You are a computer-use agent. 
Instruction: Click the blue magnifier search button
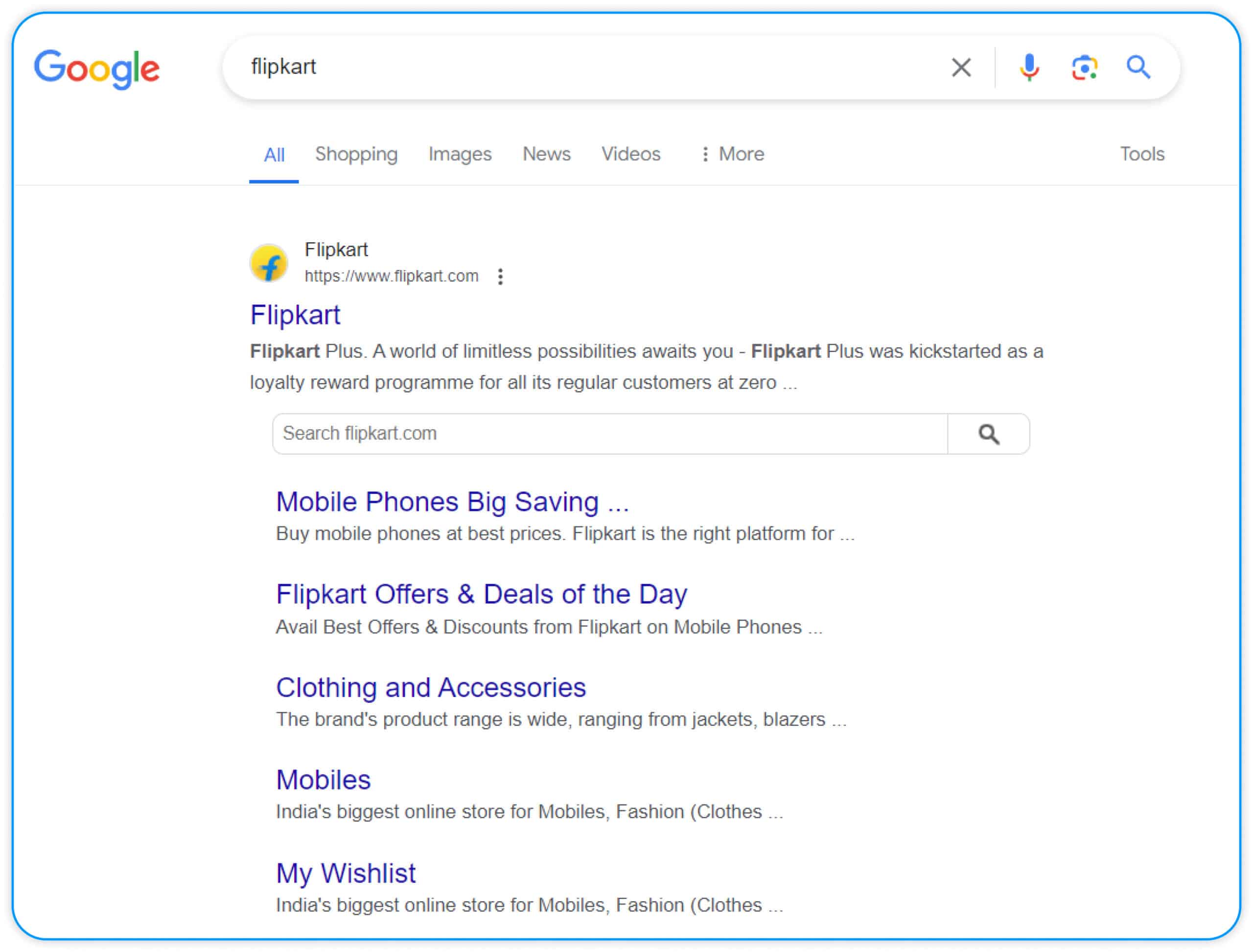point(1138,67)
